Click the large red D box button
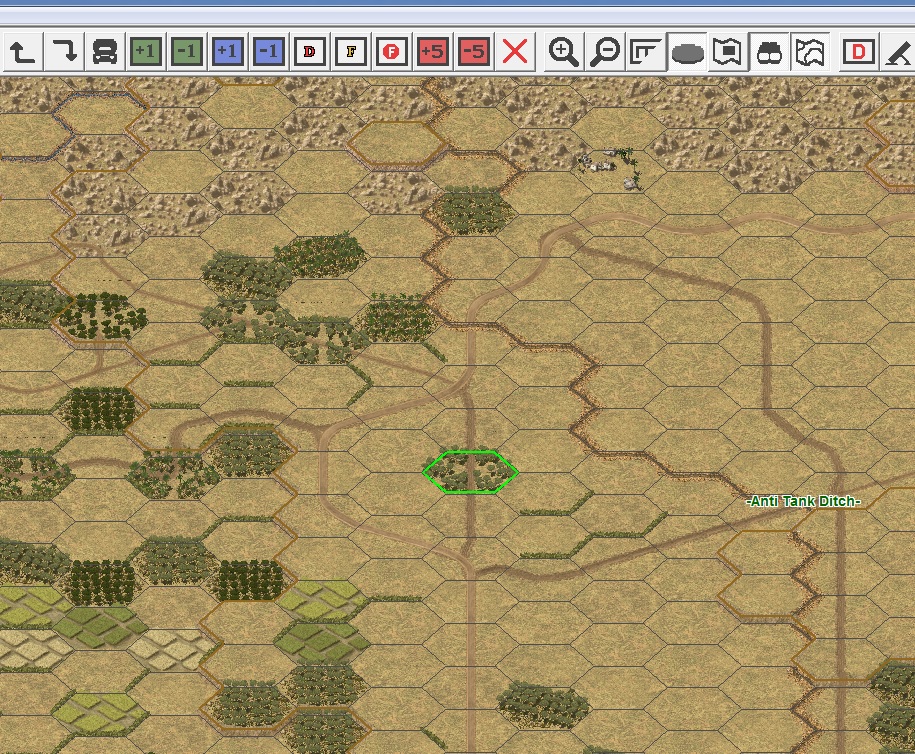Image resolution: width=915 pixels, height=754 pixels. [x=858, y=52]
